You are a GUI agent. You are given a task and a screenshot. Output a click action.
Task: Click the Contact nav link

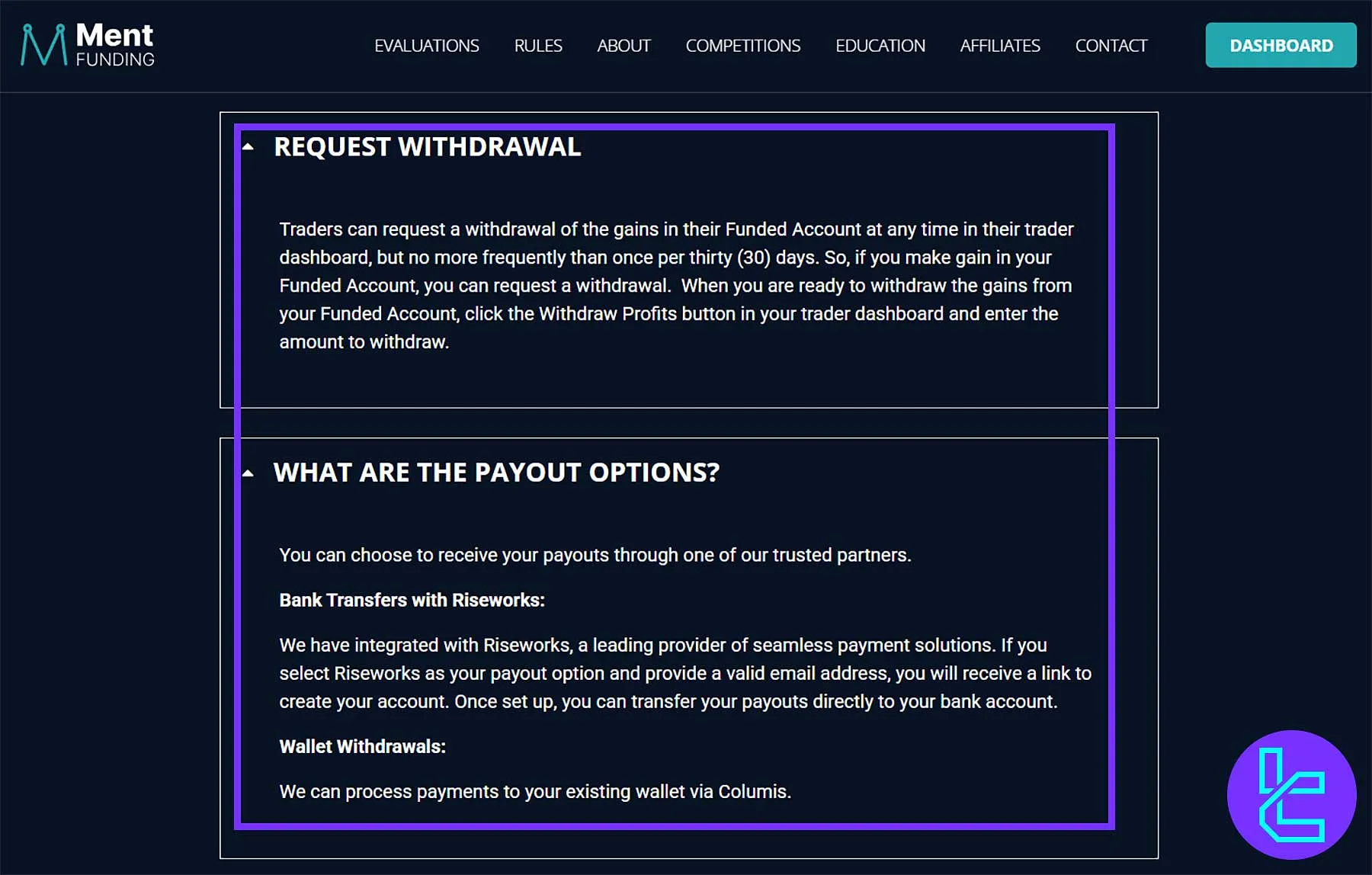tap(1111, 46)
